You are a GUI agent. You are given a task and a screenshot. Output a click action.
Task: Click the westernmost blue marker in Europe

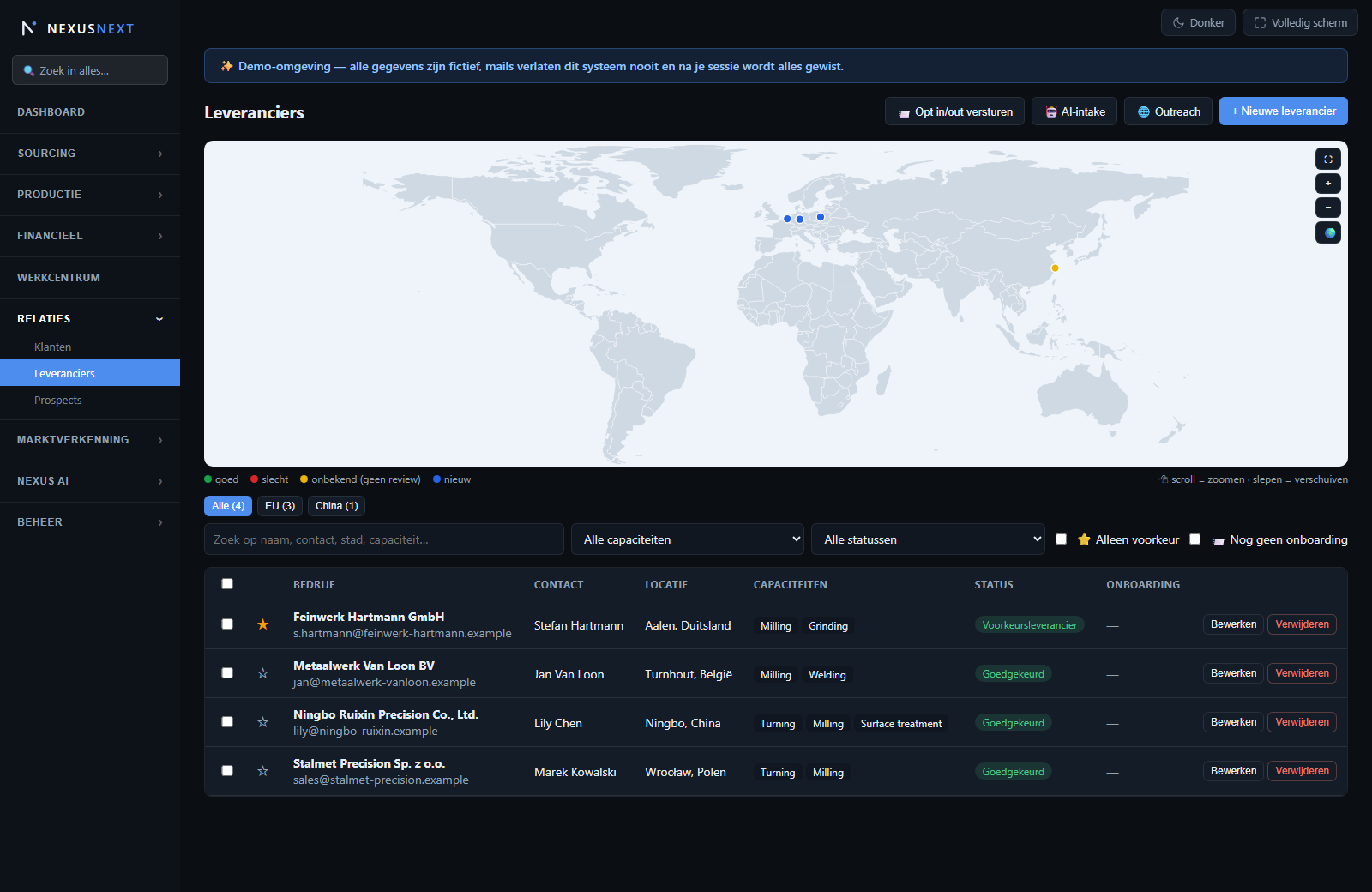[787, 219]
